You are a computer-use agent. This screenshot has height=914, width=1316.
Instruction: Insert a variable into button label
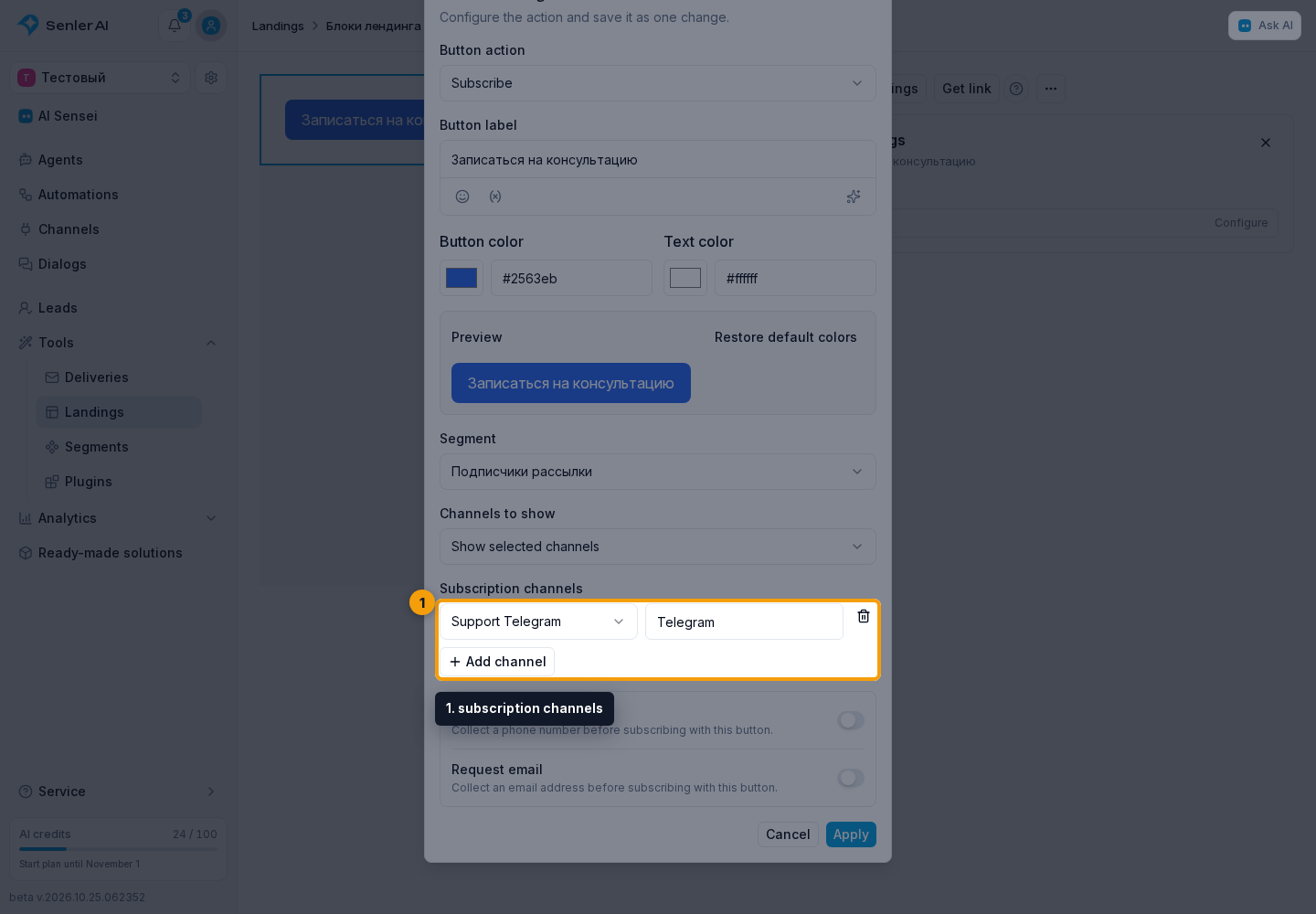(x=495, y=197)
